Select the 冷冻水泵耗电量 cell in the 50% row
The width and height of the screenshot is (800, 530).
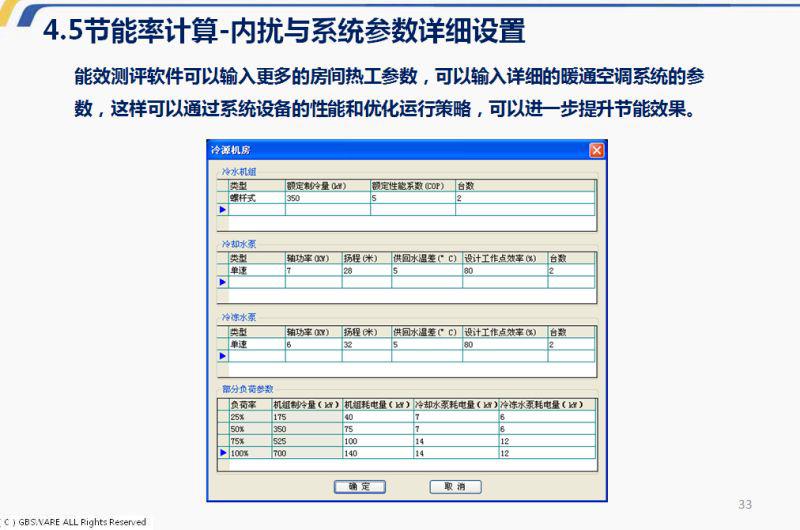click(547, 429)
